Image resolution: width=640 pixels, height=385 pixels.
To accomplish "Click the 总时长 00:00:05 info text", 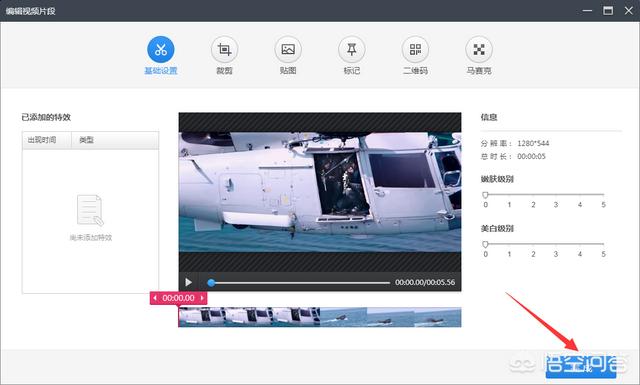I will tap(513, 156).
